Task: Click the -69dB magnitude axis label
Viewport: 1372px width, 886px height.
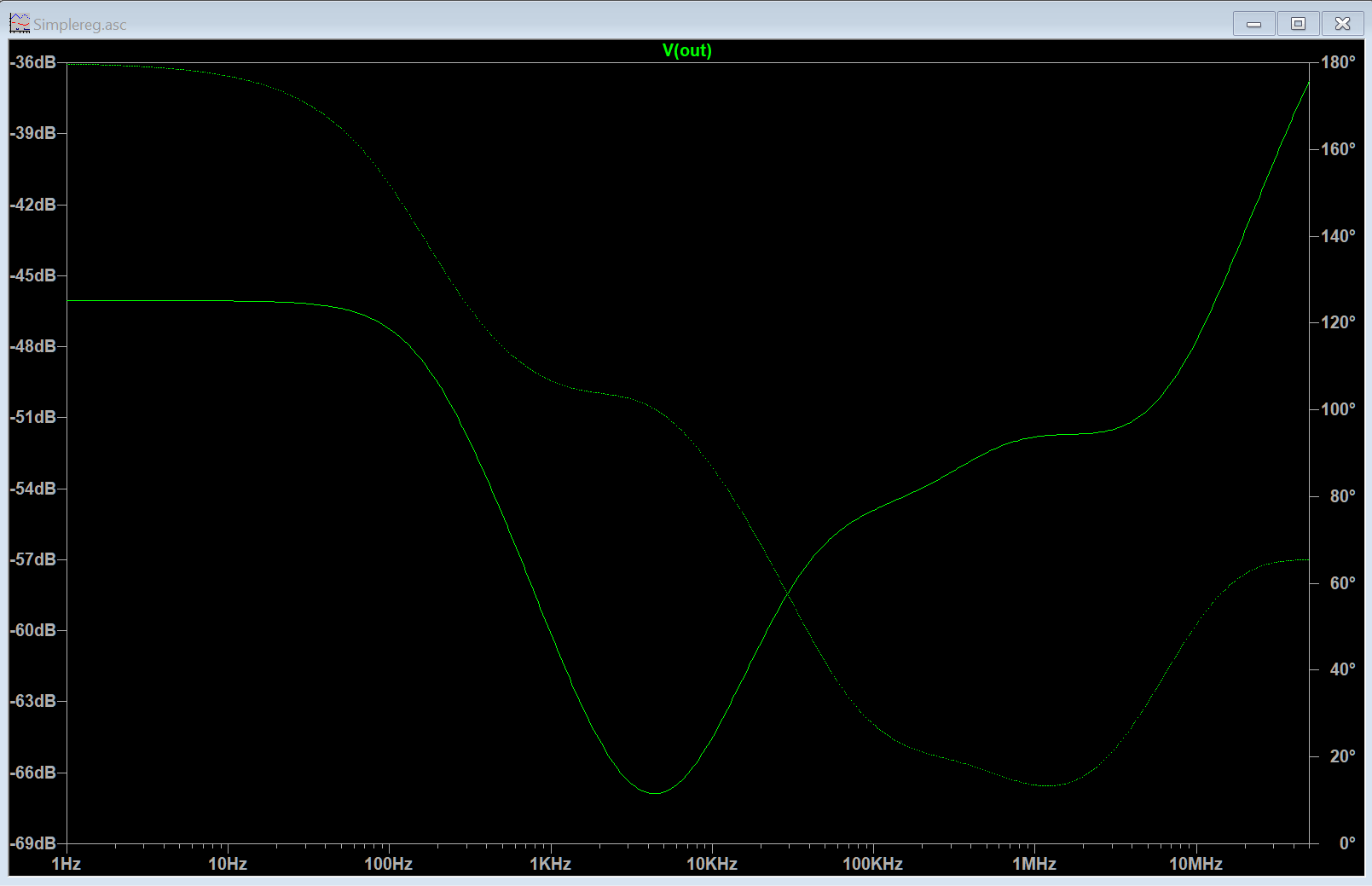Action: coord(33,843)
